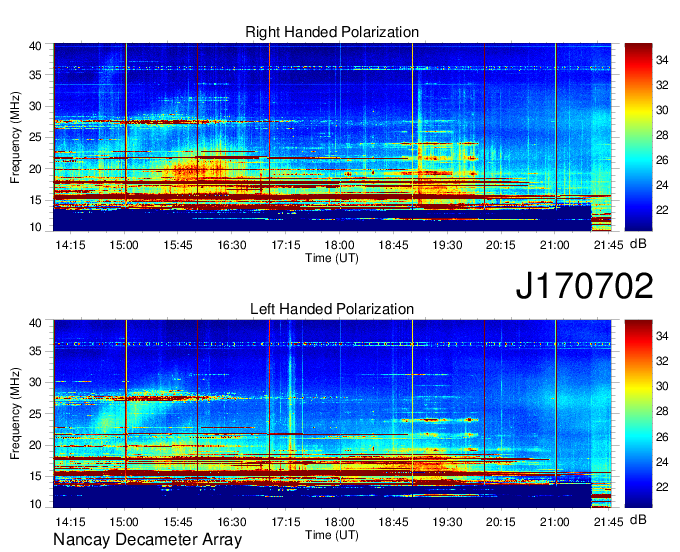This screenshot has height=552, width=680.
Task: Click the 20 MHz tick of the Right Handed plot
Action: click(35, 169)
